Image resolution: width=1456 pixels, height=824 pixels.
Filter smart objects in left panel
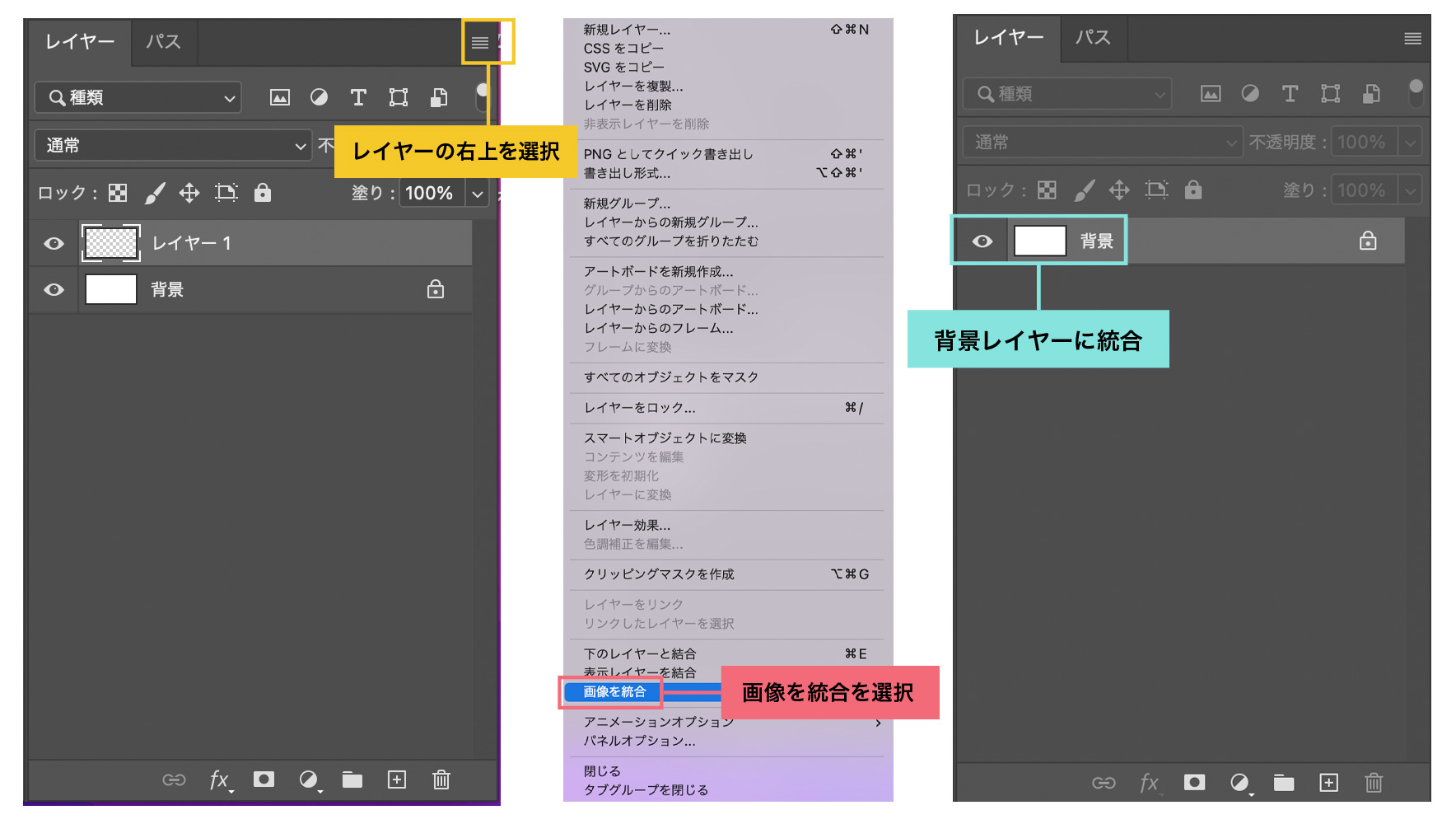(439, 98)
